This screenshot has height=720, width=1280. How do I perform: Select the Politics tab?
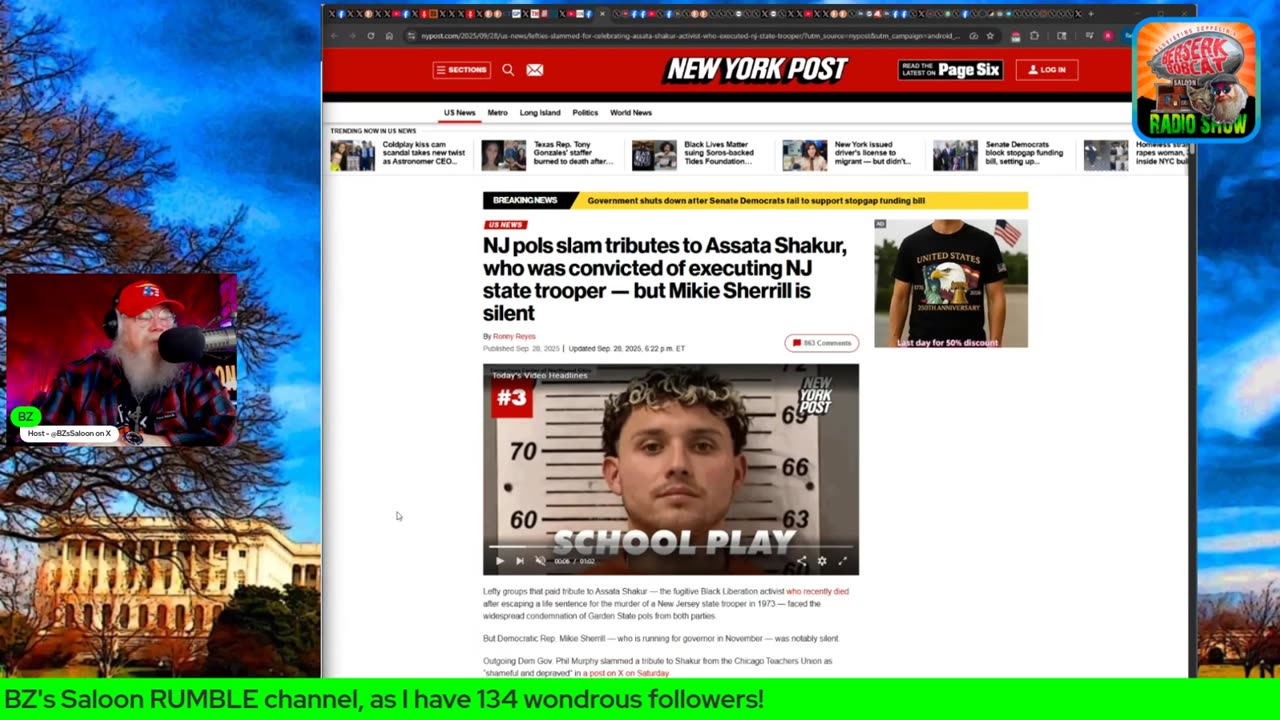click(x=585, y=113)
